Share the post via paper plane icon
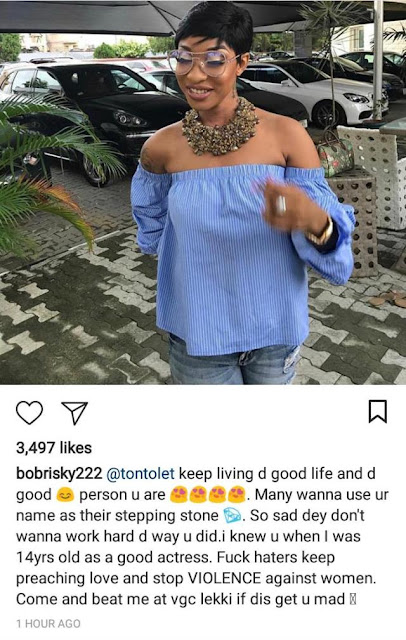The height and width of the screenshot is (640, 406). pos(75,413)
